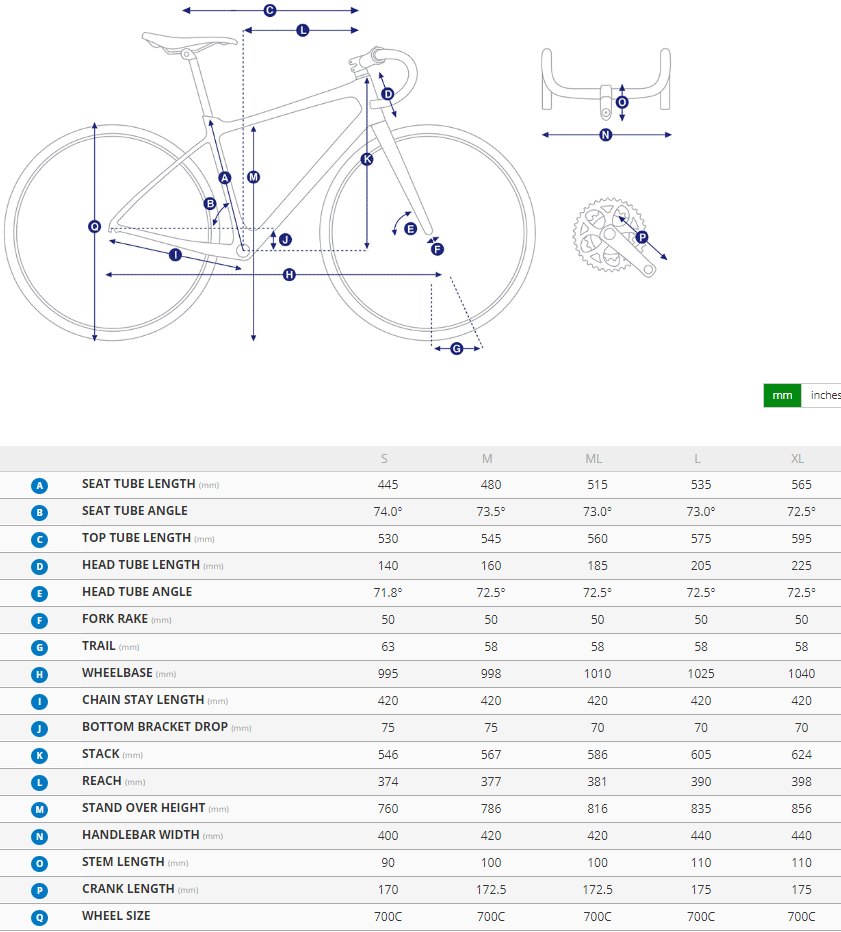Image resolution: width=841 pixels, height=932 pixels.
Task: Click the blue L icon for Reach
Action: [x=40, y=782]
